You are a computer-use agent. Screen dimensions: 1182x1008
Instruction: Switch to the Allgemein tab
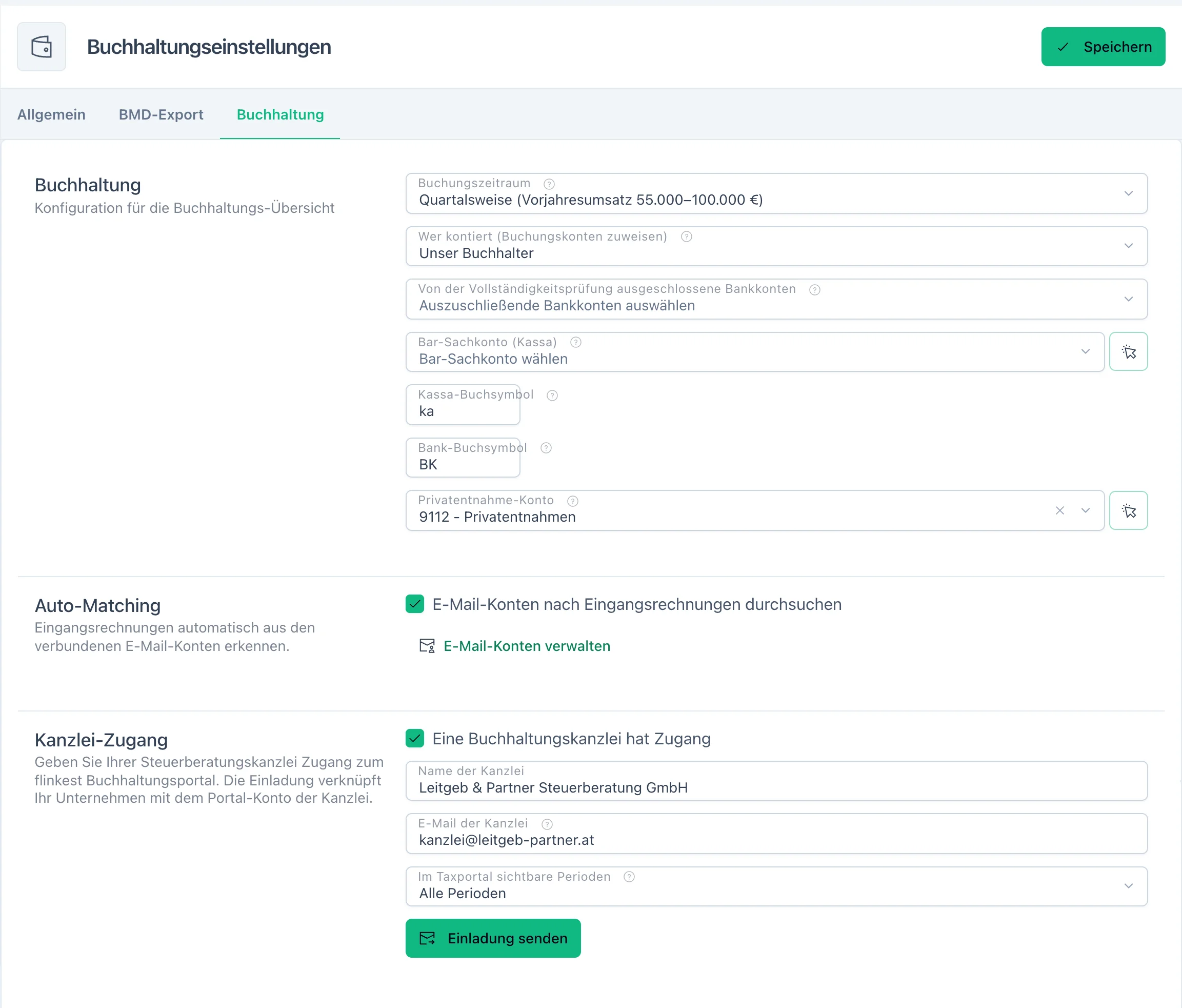click(51, 114)
